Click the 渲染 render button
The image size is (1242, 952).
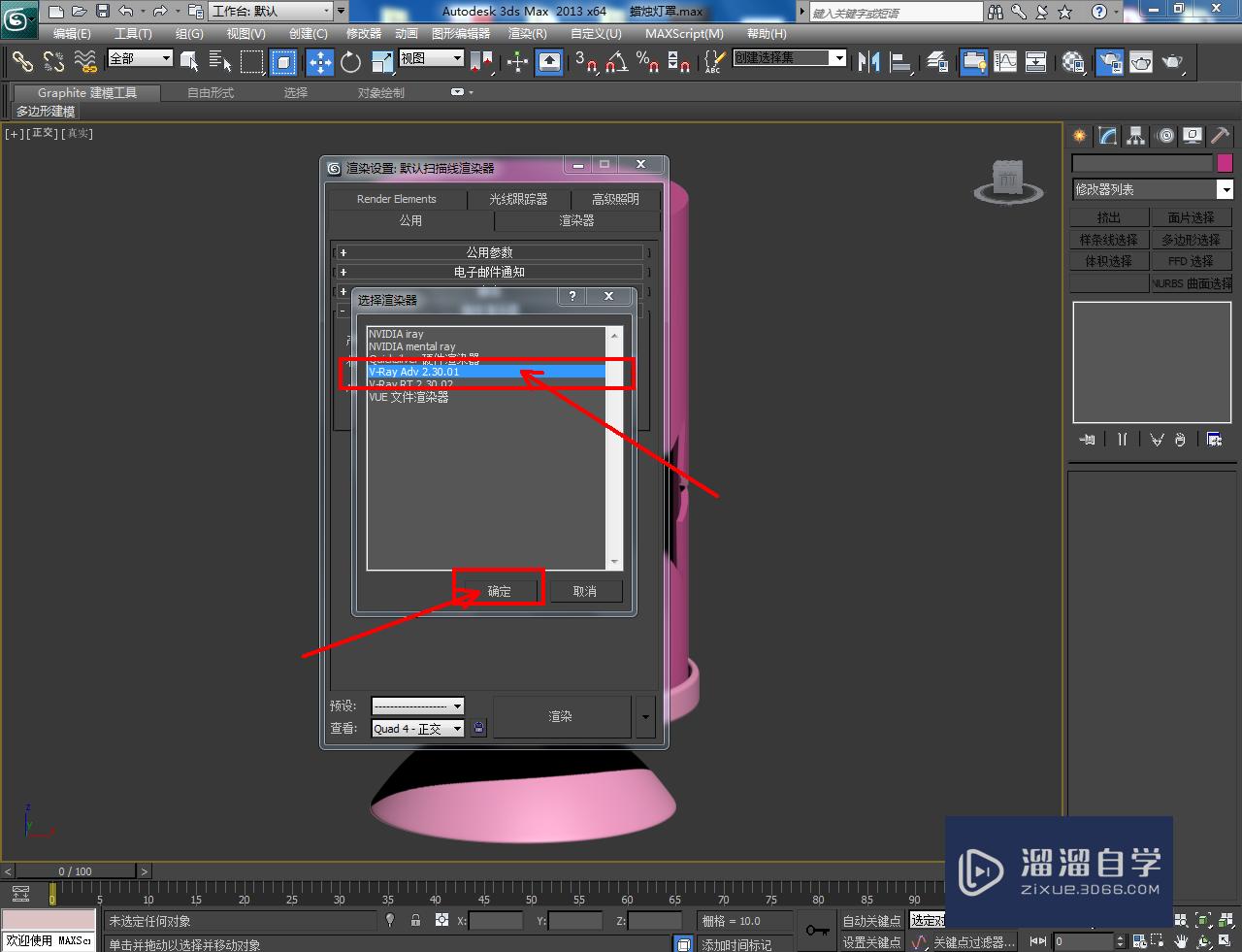pos(561,717)
